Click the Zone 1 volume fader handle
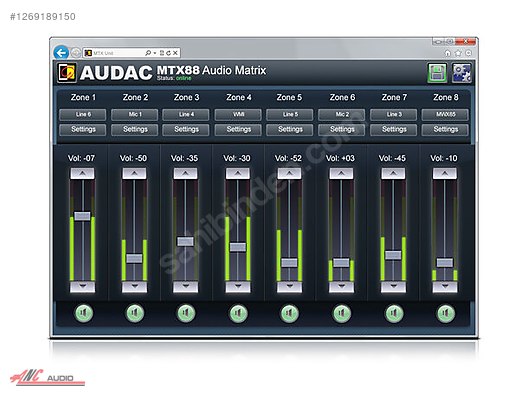The width and height of the screenshot is (528, 396). [82, 216]
